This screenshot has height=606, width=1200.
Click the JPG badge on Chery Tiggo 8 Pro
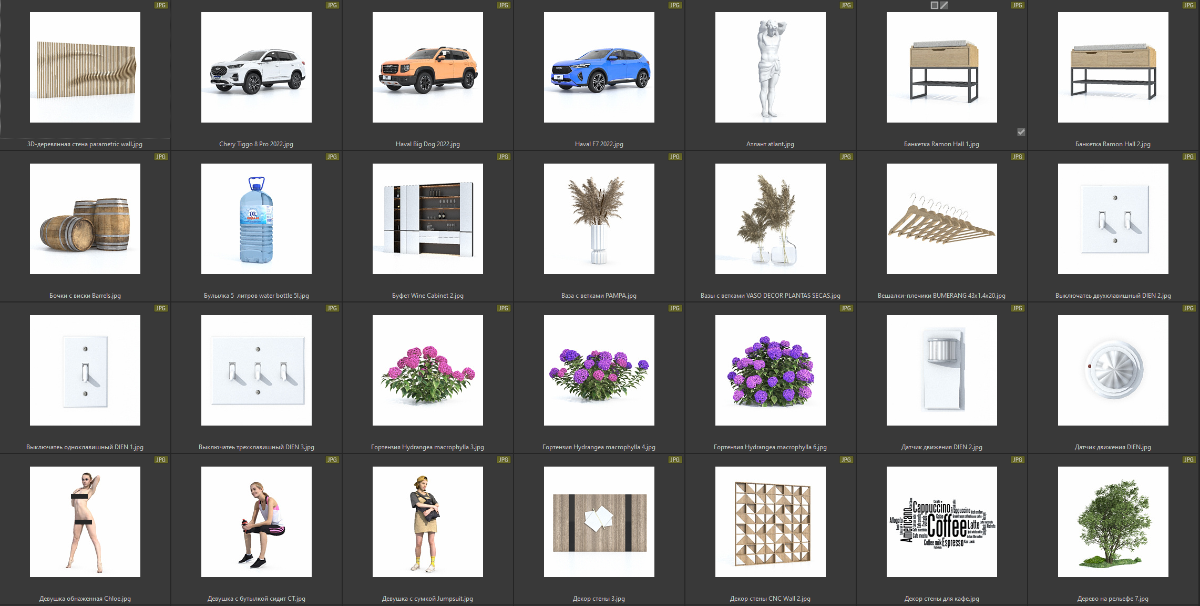(333, 5)
